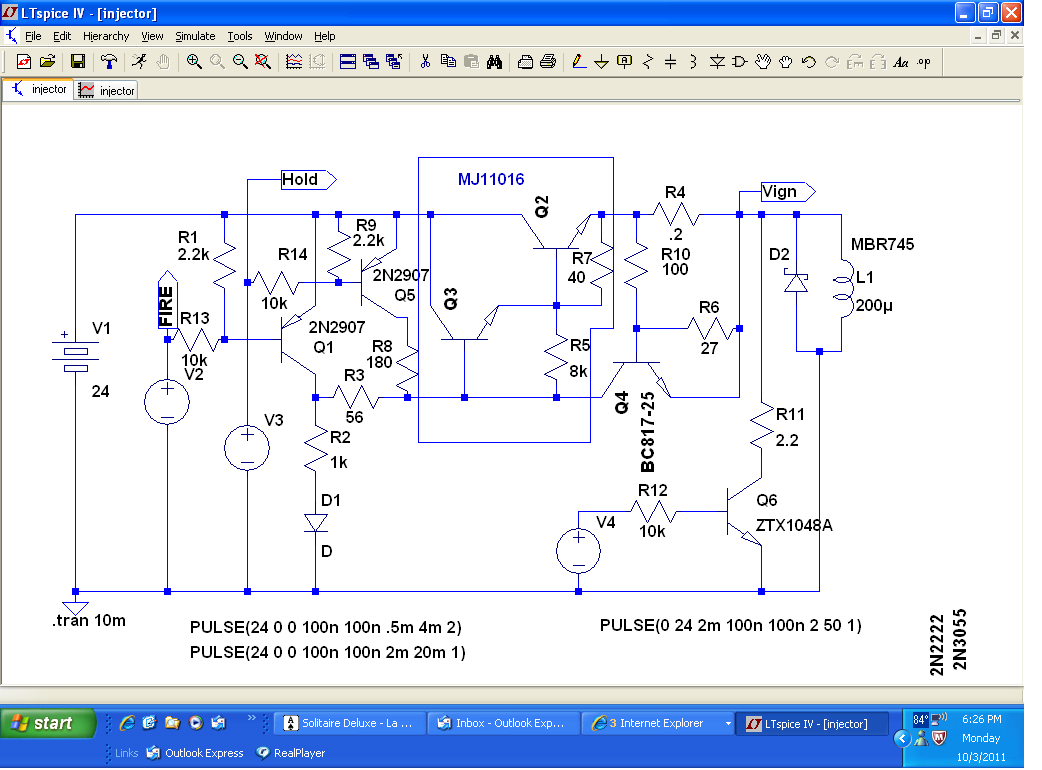Screen dimensions: 1042x770
Task: Click the FIRE net label on schematic
Action: click(x=167, y=299)
